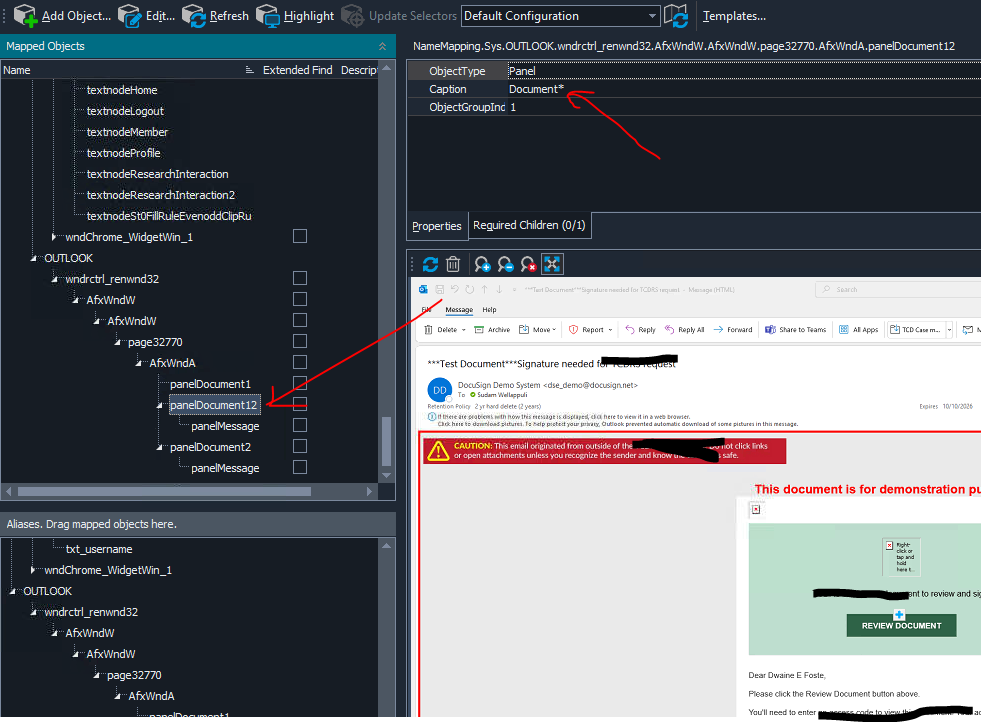Click the zoom out magnifier icon
Viewport: 981px width, 722px height.
coord(506,264)
